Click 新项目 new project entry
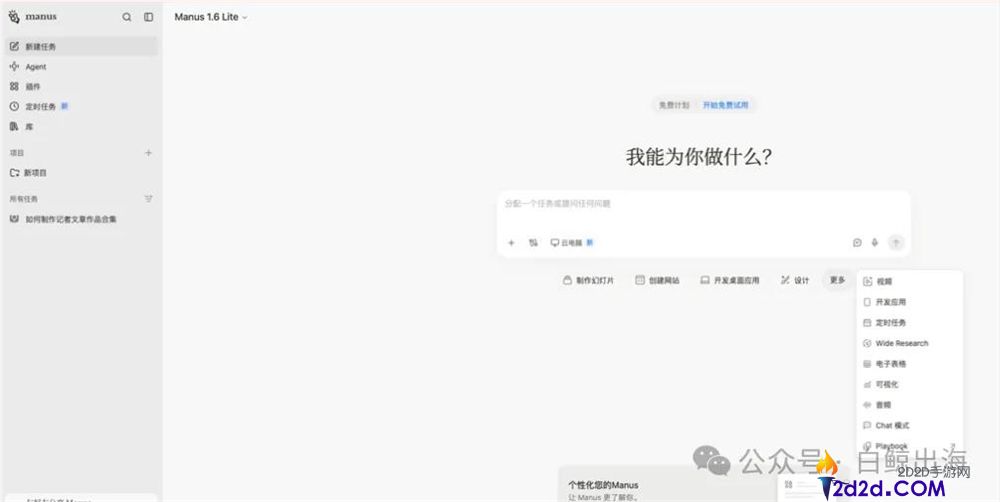Screen dimensions: 1000x502 click(x=80, y=173)
